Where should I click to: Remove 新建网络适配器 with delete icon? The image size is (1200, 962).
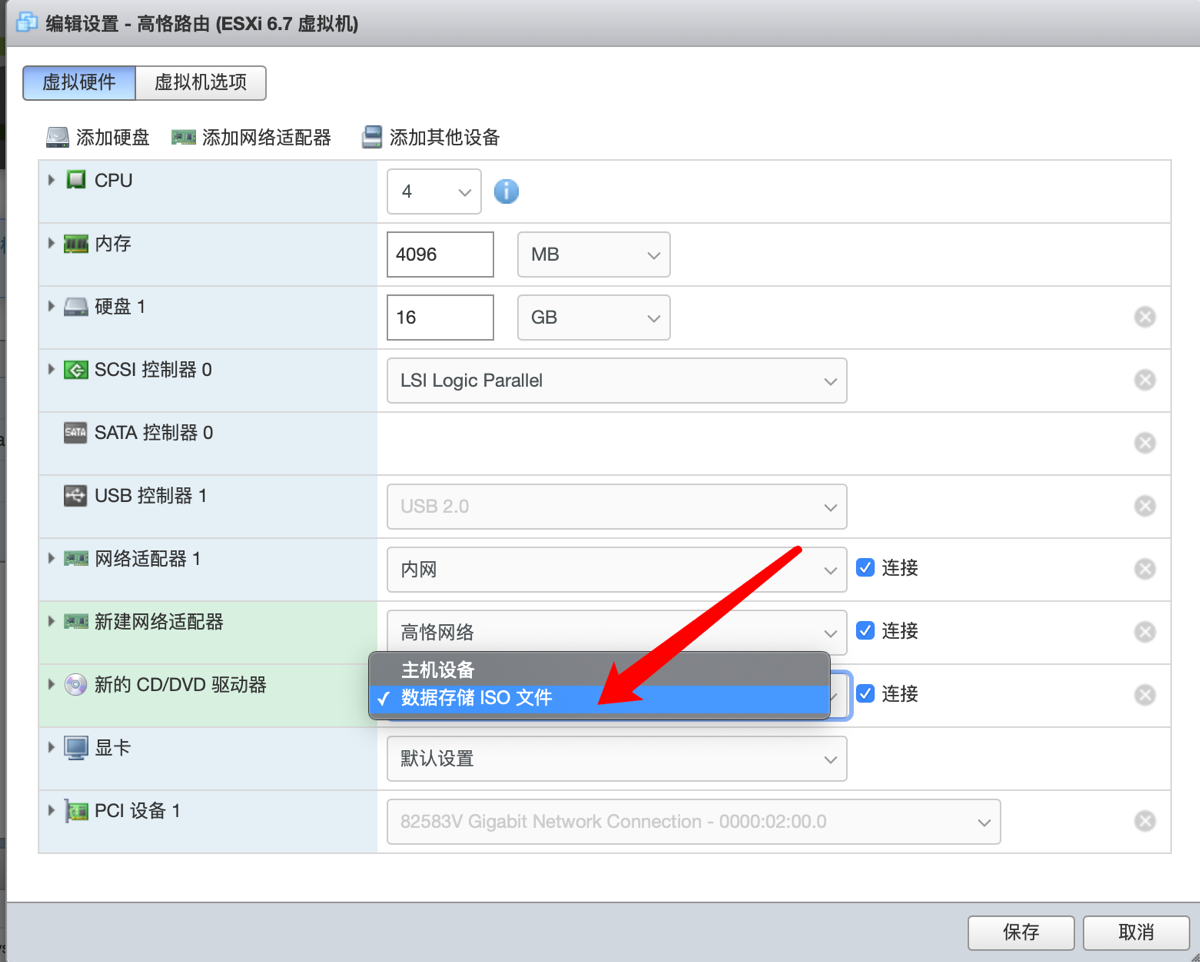(1145, 632)
